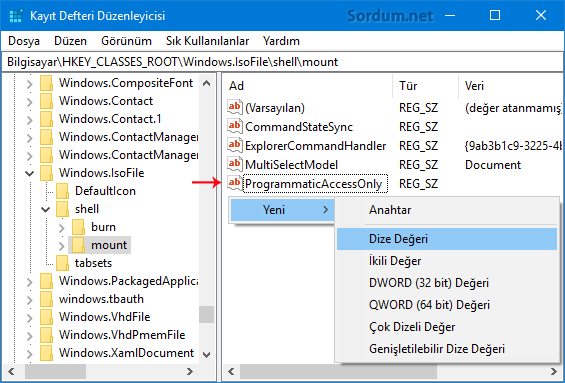Choose Genişletilebilir Dize Değeri

[447, 349]
